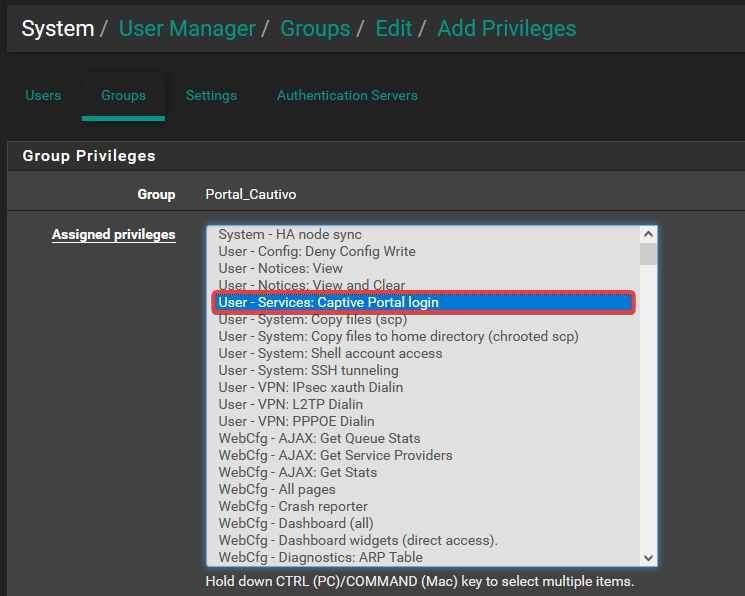The image size is (745, 596).
Task: Open the Users tab
Action: pyautogui.click(x=43, y=96)
